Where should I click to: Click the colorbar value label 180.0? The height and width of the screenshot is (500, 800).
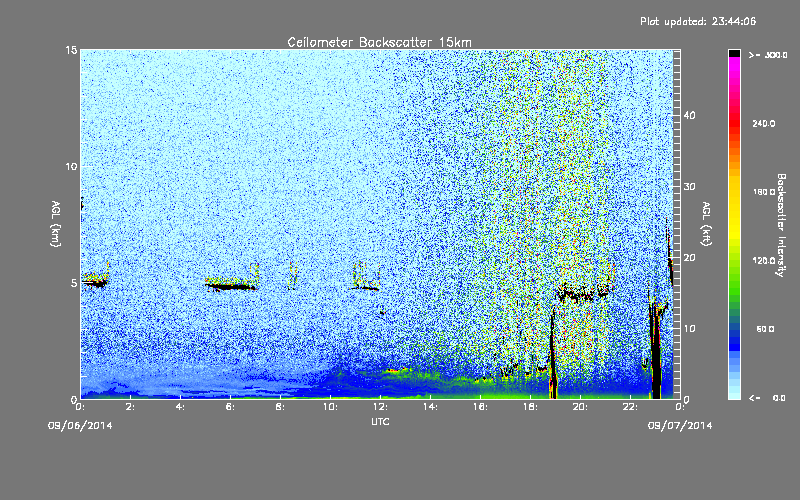pyautogui.click(x=763, y=192)
